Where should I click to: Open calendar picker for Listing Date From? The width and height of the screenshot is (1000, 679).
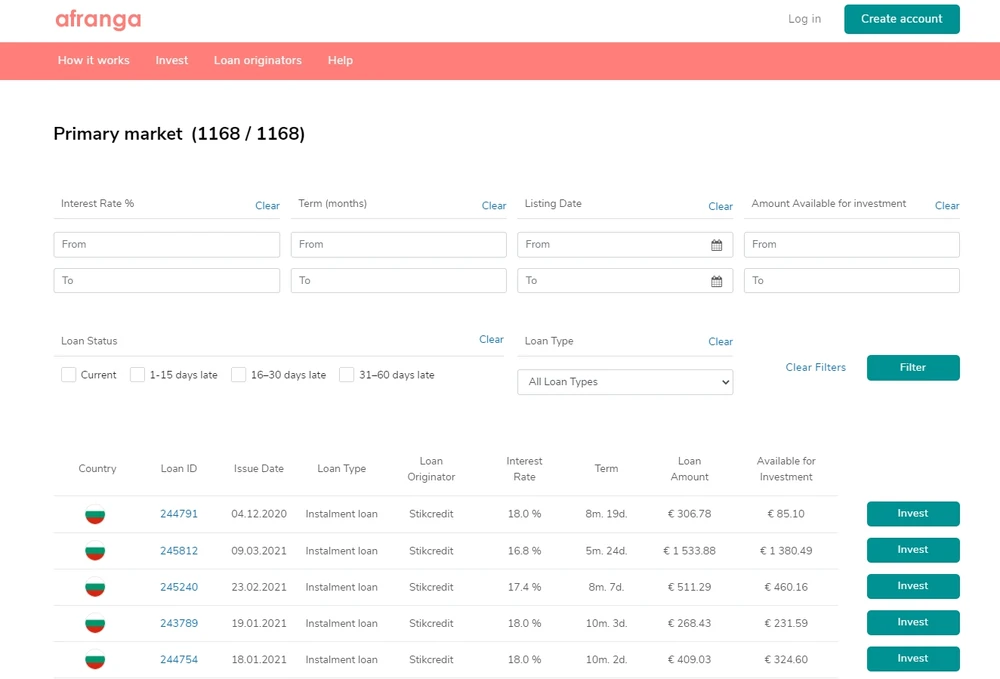pyautogui.click(x=716, y=245)
